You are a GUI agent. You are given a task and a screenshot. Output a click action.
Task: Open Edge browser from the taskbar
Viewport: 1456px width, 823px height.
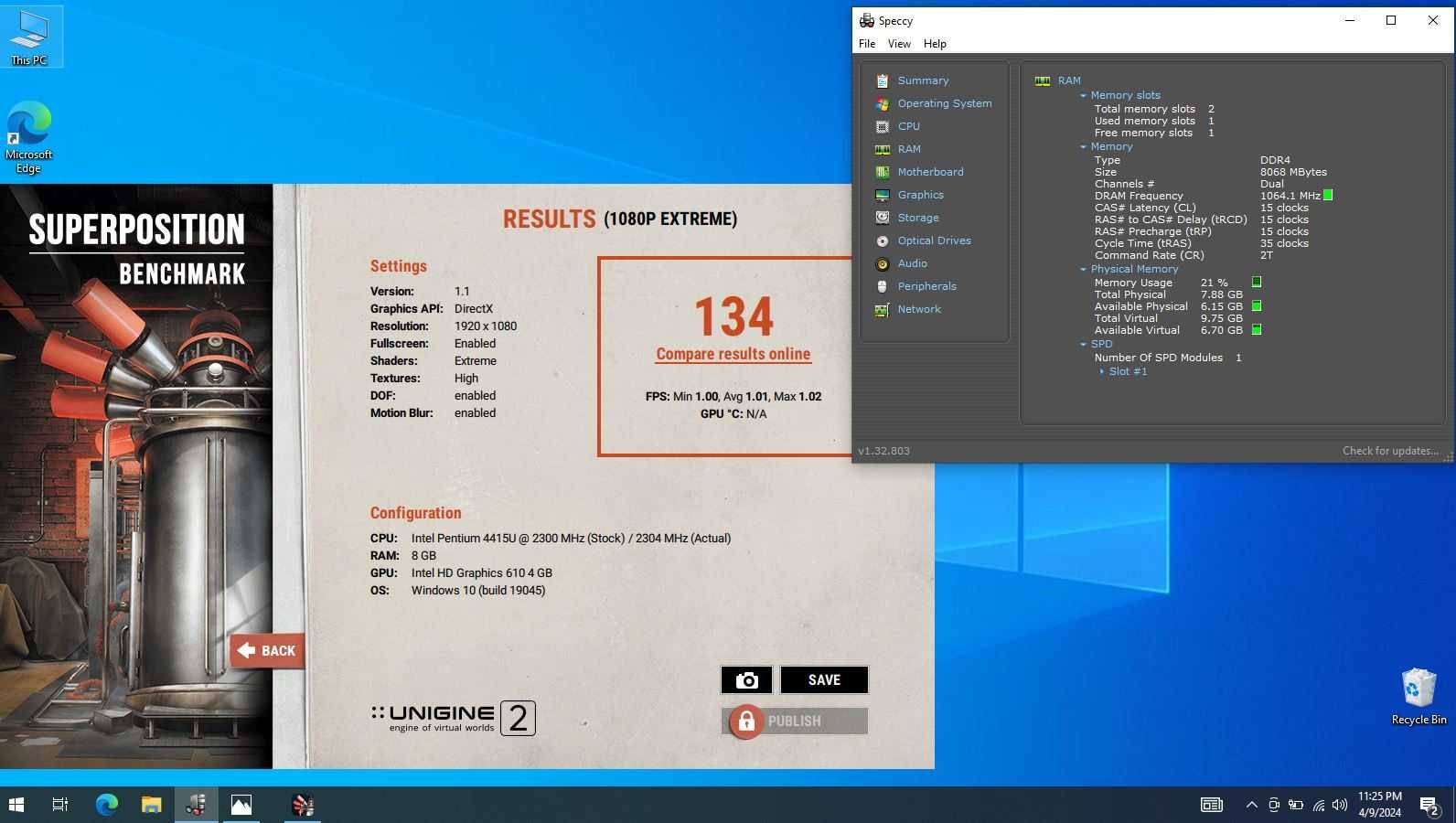pyautogui.click(x=107, y=805)
